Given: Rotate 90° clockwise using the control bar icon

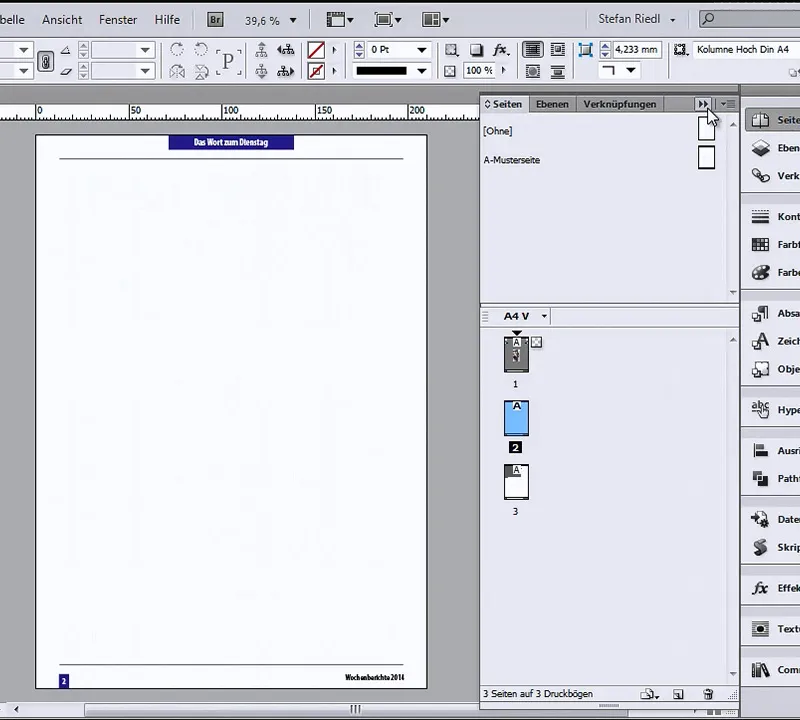Looking at the screenshot, I should click(x=177, y=49).
